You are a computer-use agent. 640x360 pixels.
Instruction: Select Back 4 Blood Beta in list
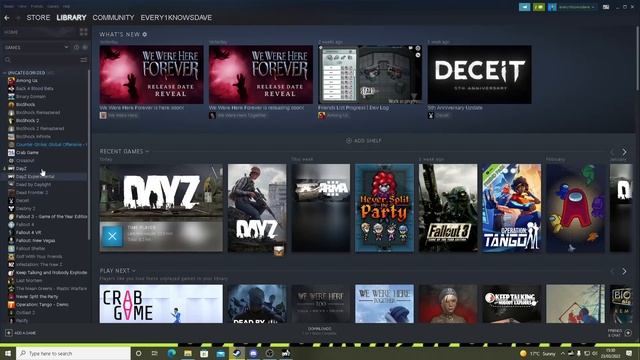coord(35,89)
